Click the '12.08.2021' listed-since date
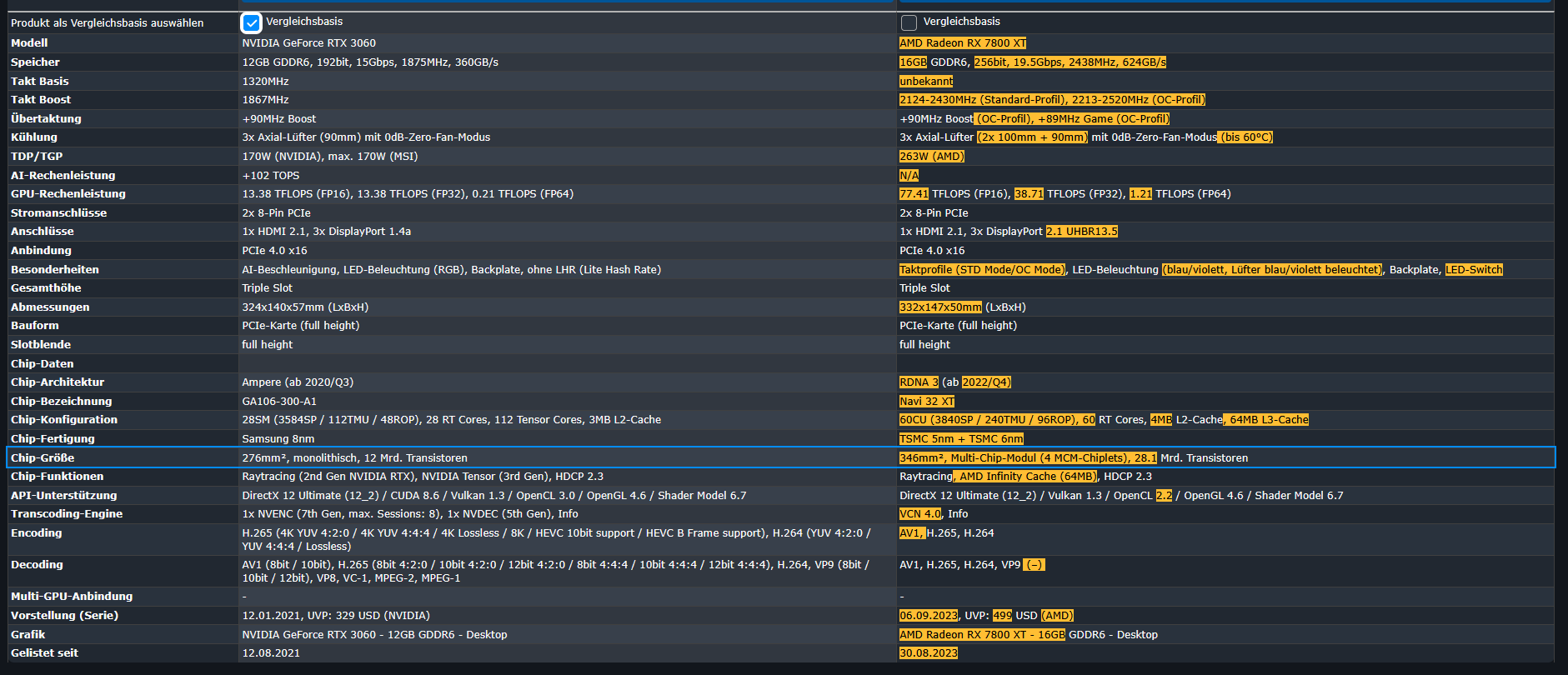The height and width of the screenshot is (675, 1568). [x=271, y=653]
